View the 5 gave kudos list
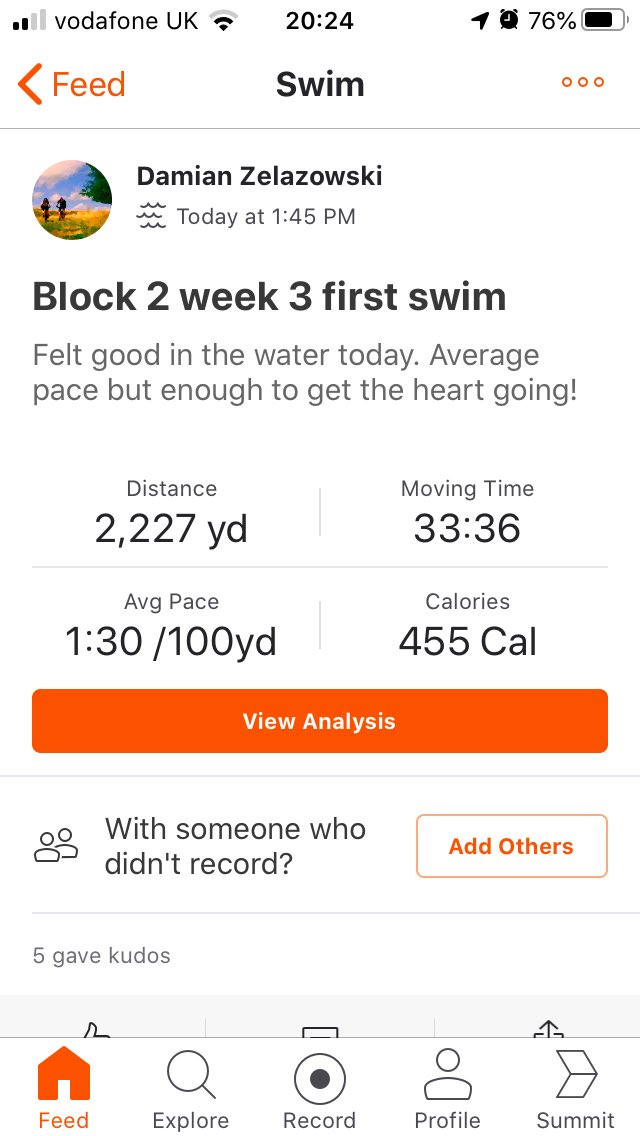640x1136 pixels. (102, 956)
